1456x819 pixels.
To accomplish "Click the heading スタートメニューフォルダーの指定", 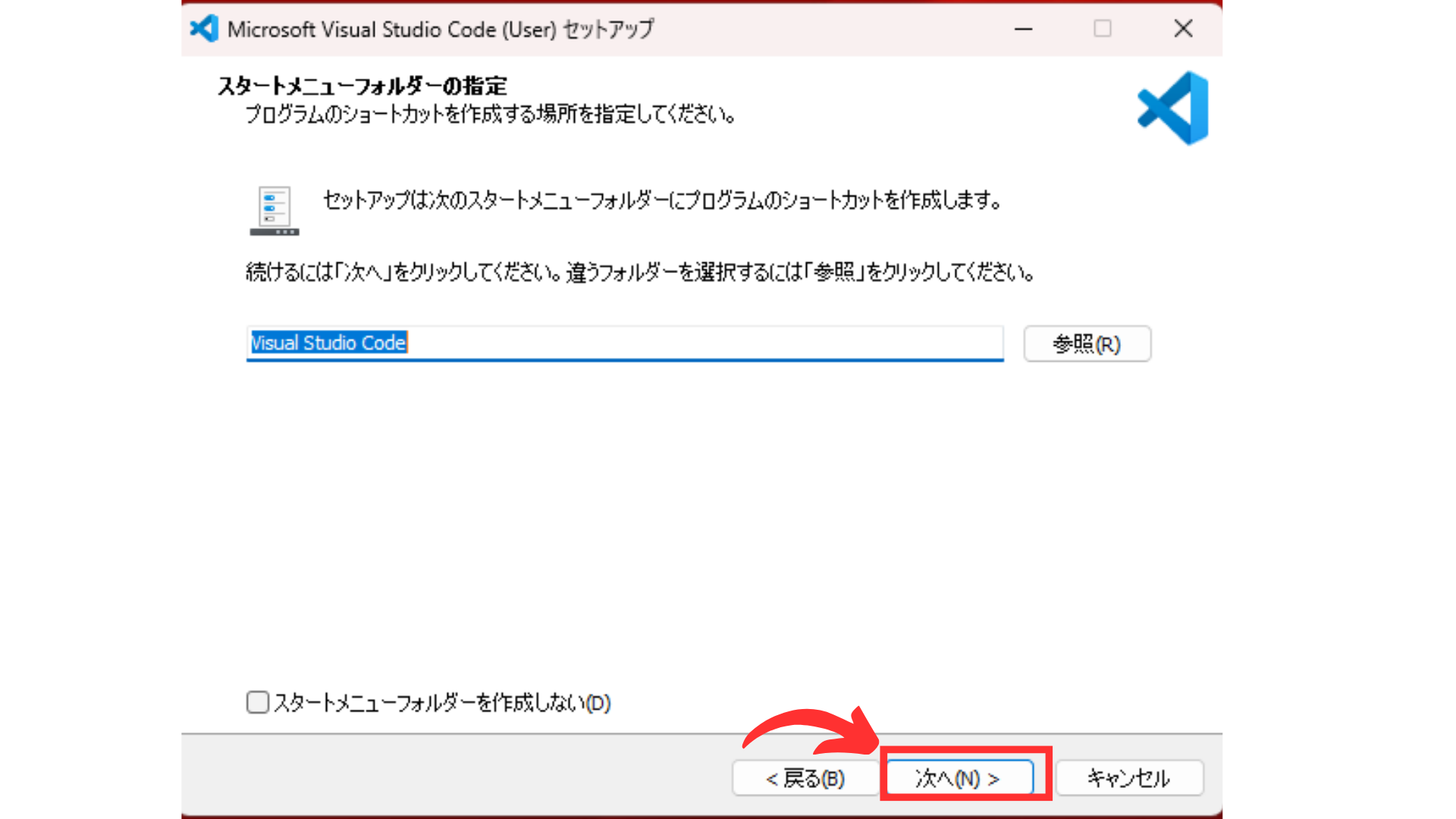I will (362, 86).
